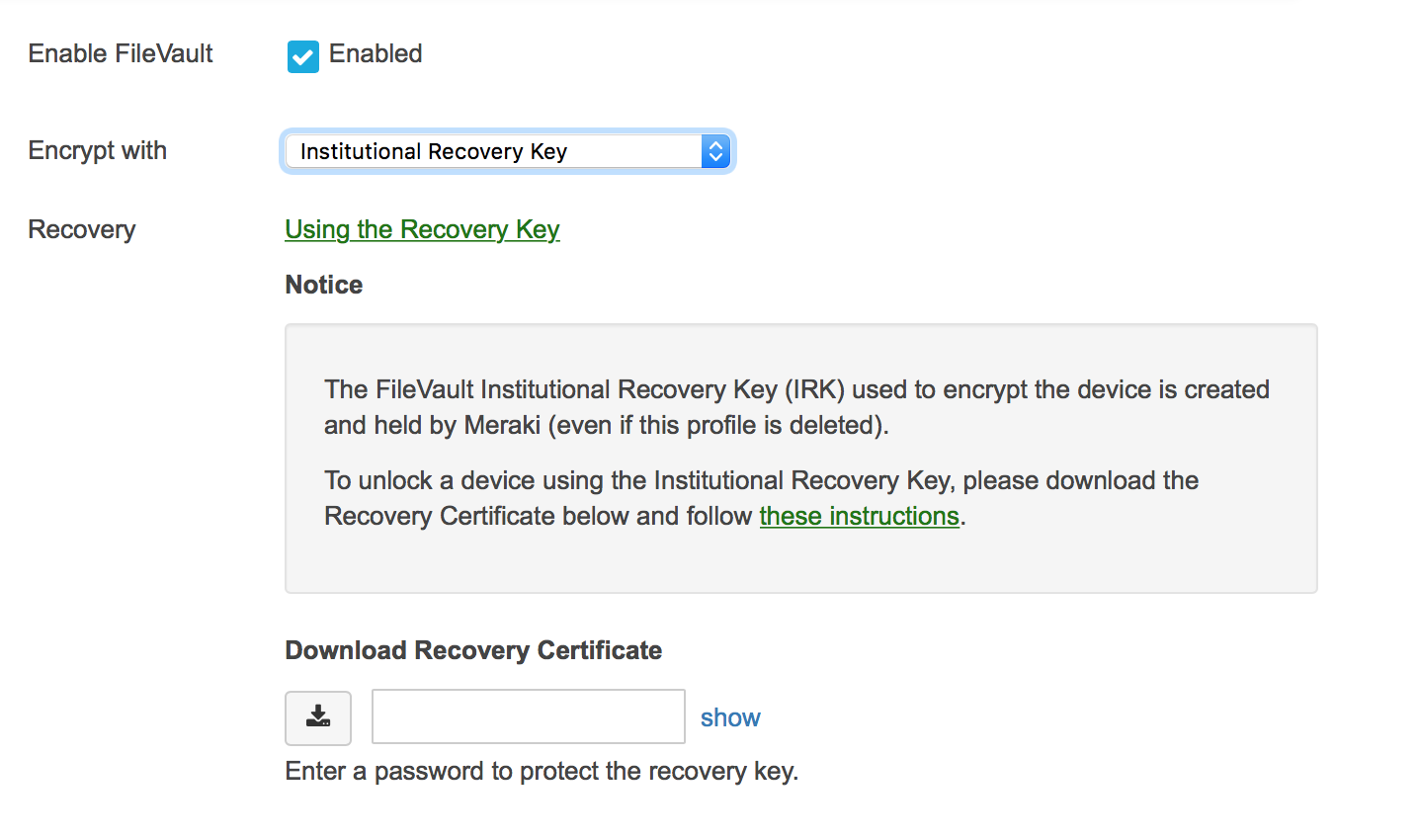Click the dropdown chevron arrows icon
The height and width of the screenshot is (840, 1419).
tap(714, 150)
